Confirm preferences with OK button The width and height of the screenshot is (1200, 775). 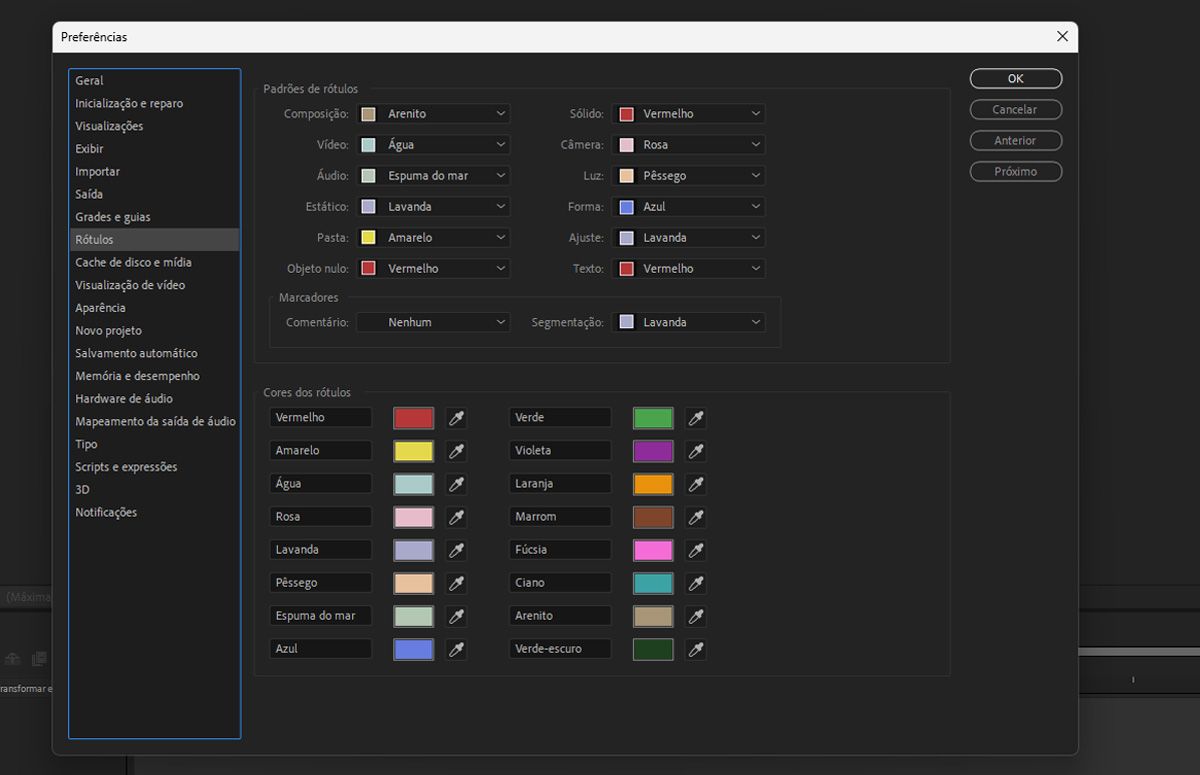(1016, 79)
